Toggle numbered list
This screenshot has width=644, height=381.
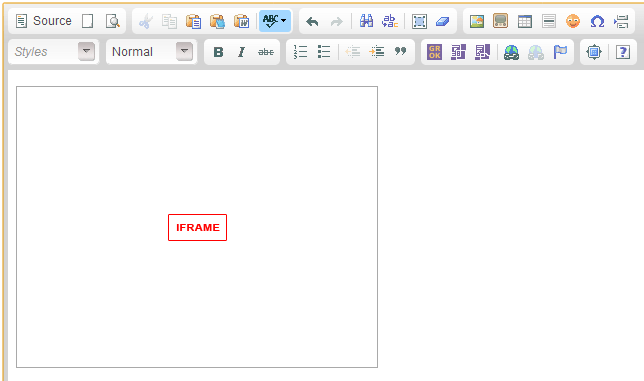point(300,52)
